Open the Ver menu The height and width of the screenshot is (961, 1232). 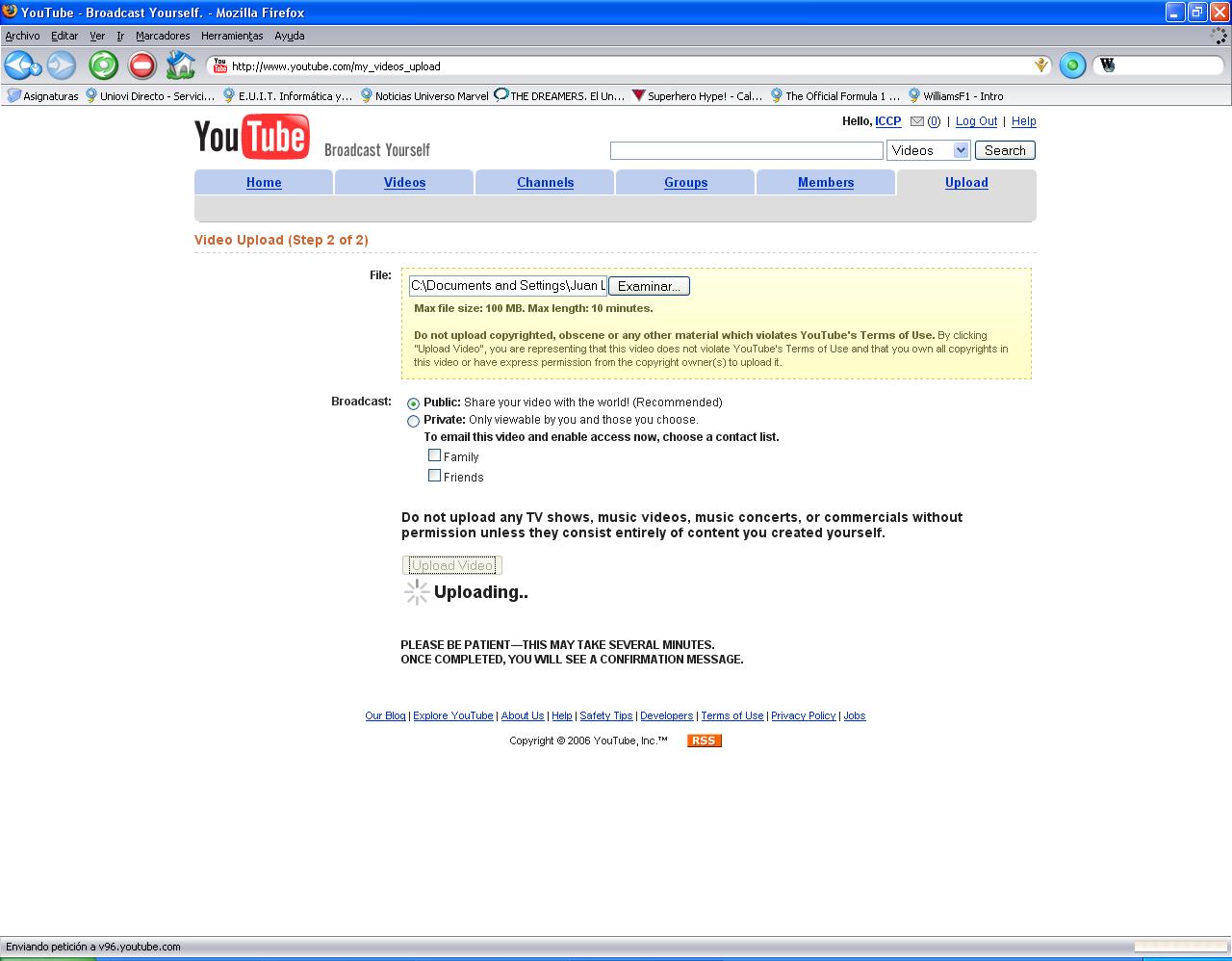pyautogui.click(x=97, y=36)
